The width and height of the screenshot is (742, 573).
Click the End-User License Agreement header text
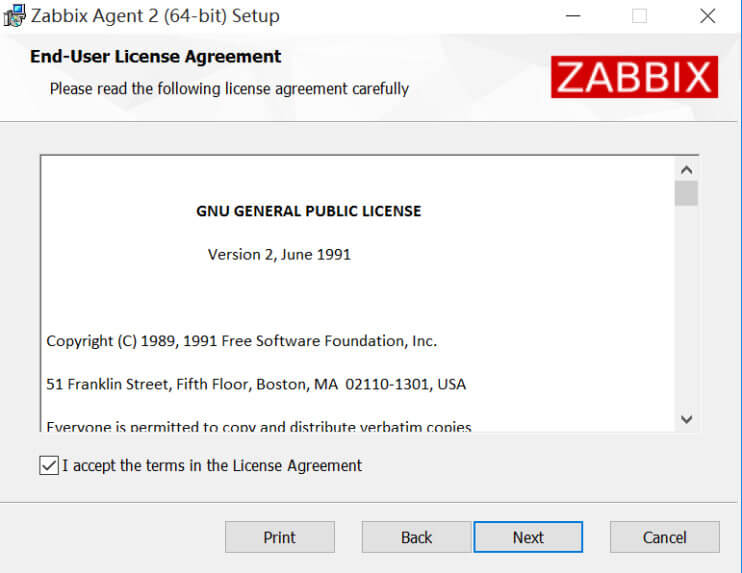point(155,56)
